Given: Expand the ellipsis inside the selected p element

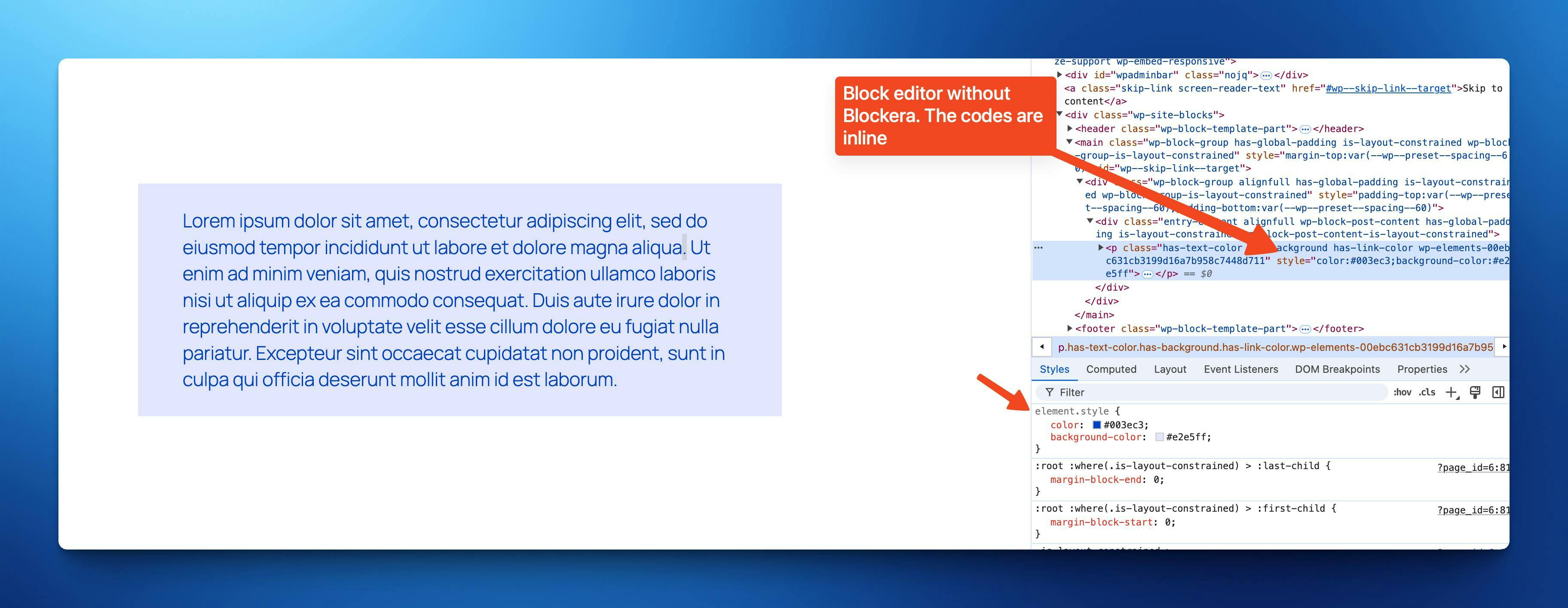Looking at the screenshot, I should [1147, 274].
